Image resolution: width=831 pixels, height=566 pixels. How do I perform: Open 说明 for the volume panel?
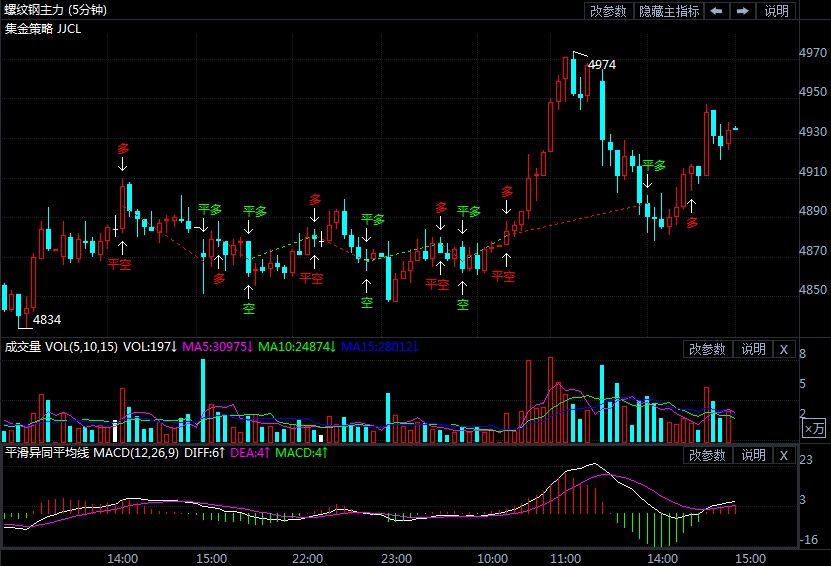point(753,349)
